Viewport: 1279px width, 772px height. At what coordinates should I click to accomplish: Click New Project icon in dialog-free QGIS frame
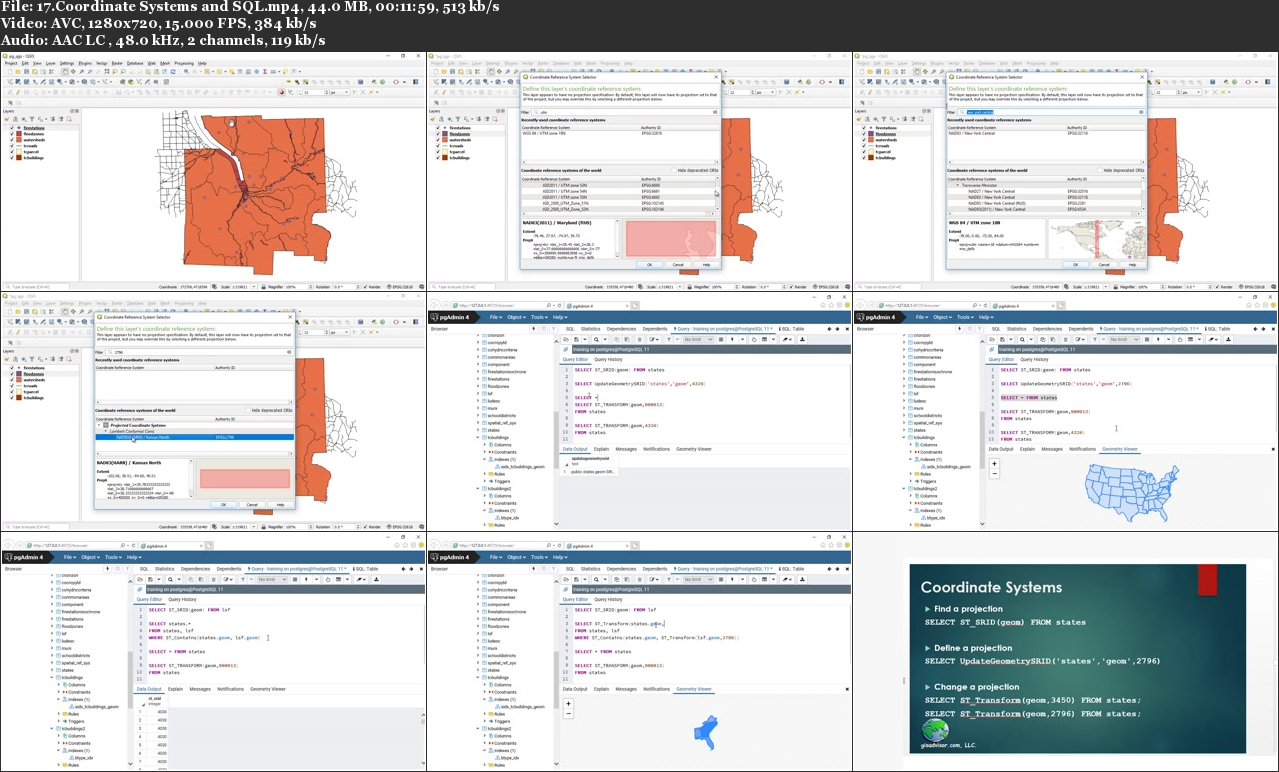click(x=10, y=72)
